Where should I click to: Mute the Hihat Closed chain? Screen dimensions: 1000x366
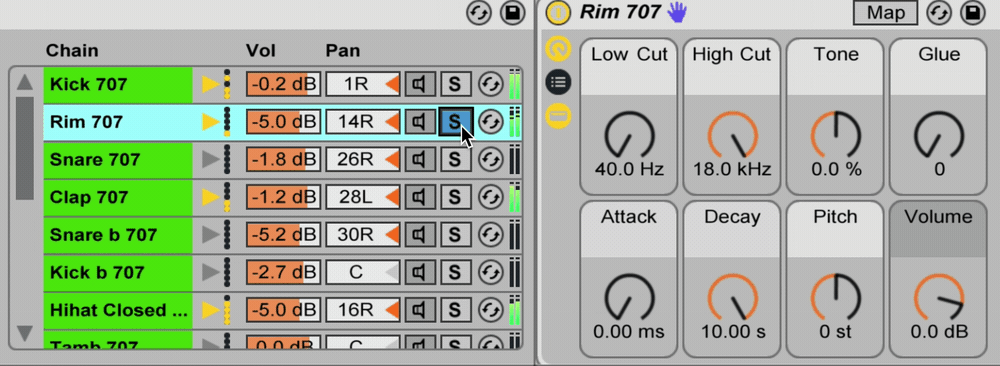pyautogui.click(x=420, y=310)
